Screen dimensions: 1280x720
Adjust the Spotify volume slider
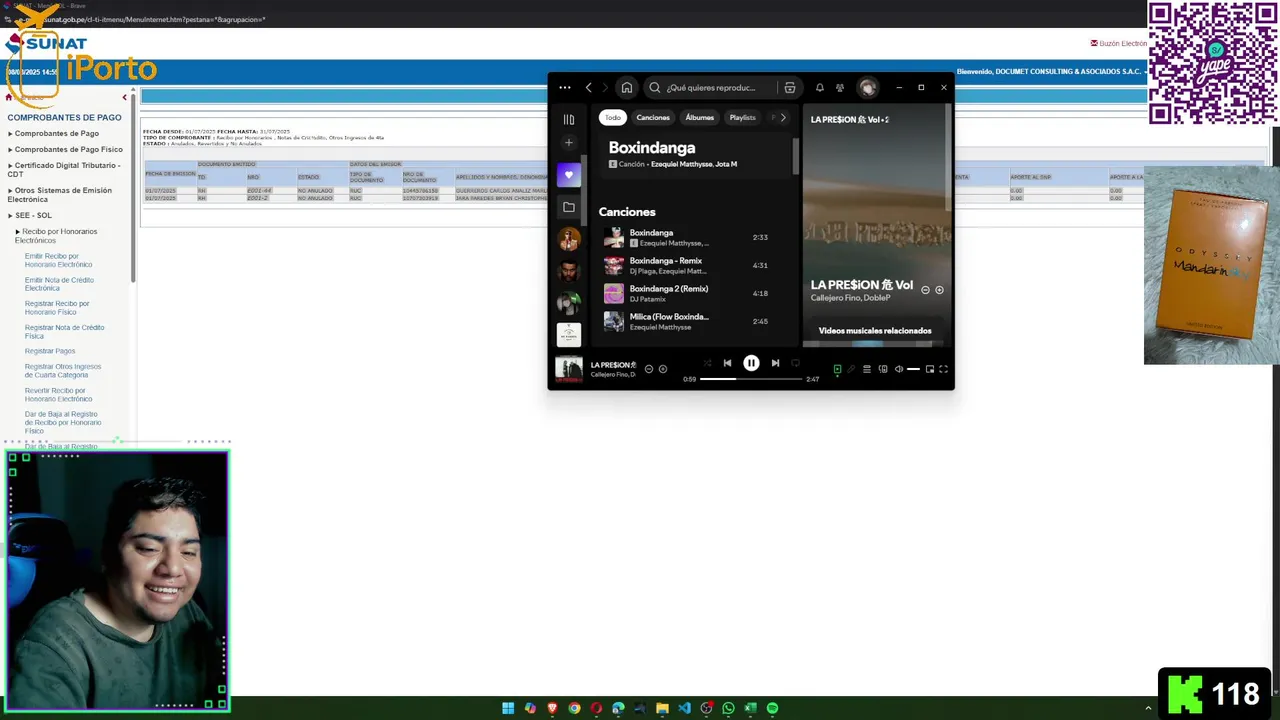coord(914,369)
